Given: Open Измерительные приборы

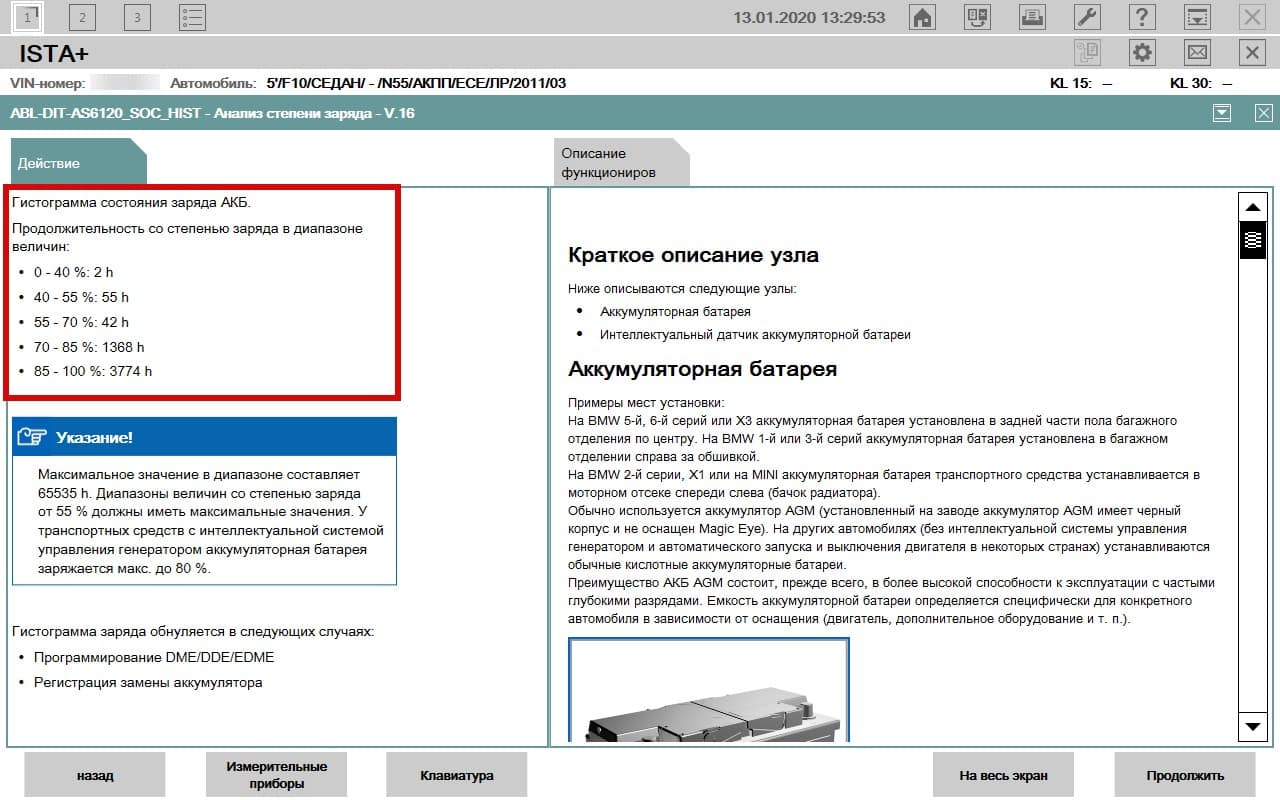Looking at the screenshot, I should click(276, 775).
